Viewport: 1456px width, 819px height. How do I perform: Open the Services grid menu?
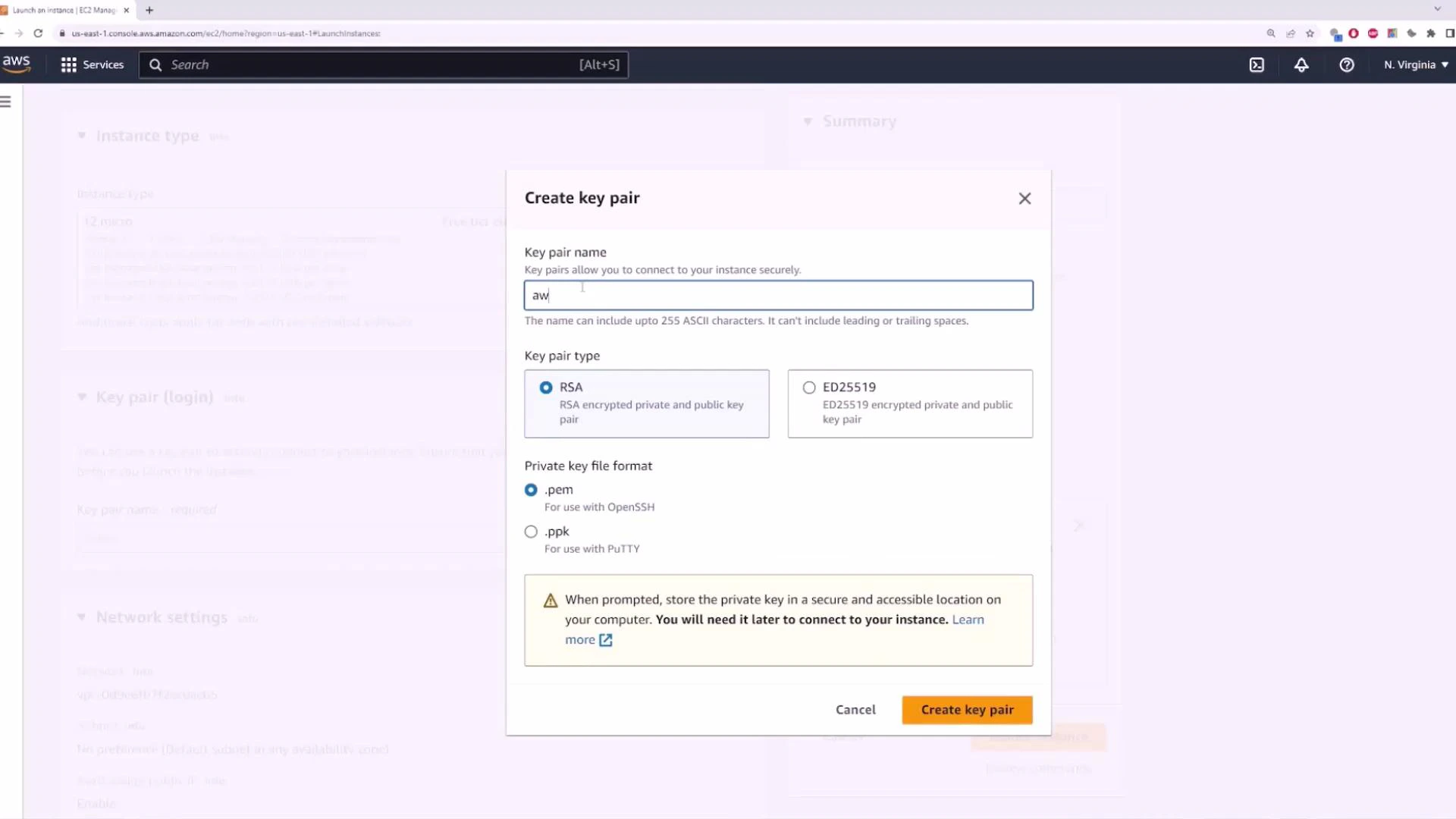click(x=92, y=64)
